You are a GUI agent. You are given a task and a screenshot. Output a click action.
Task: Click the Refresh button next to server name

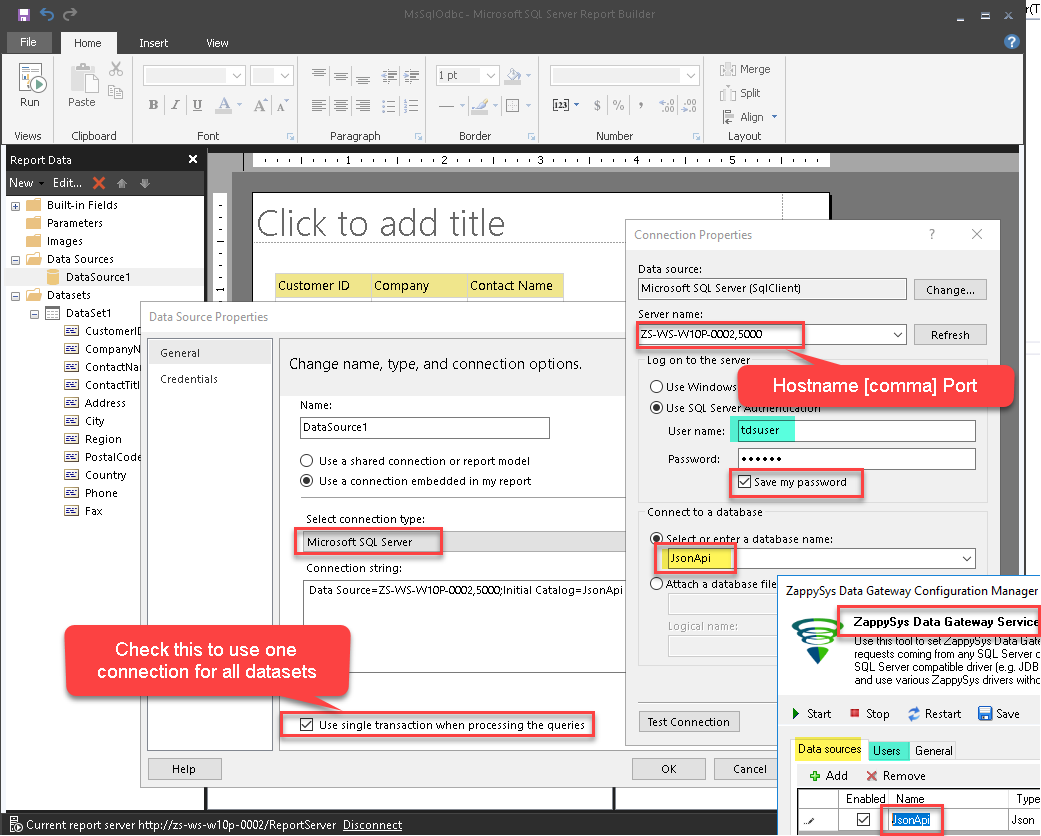click(950, 335)
